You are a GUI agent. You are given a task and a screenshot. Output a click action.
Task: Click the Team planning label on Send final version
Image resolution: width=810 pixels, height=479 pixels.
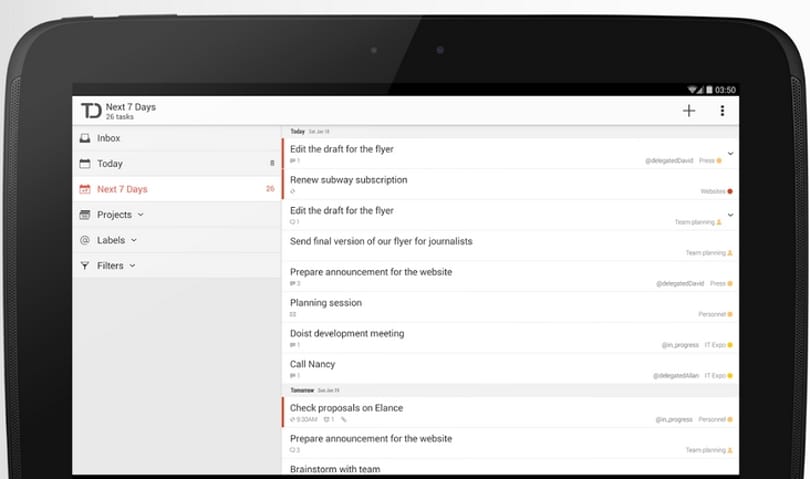pyautogui.click(x=706, y=253)
